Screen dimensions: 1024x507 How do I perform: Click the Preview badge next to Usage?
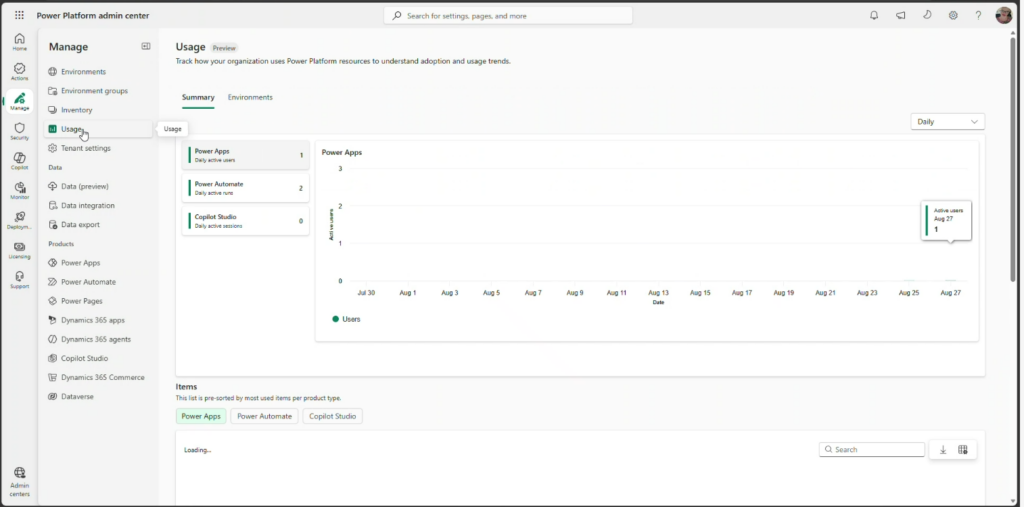tap(224, 48)
